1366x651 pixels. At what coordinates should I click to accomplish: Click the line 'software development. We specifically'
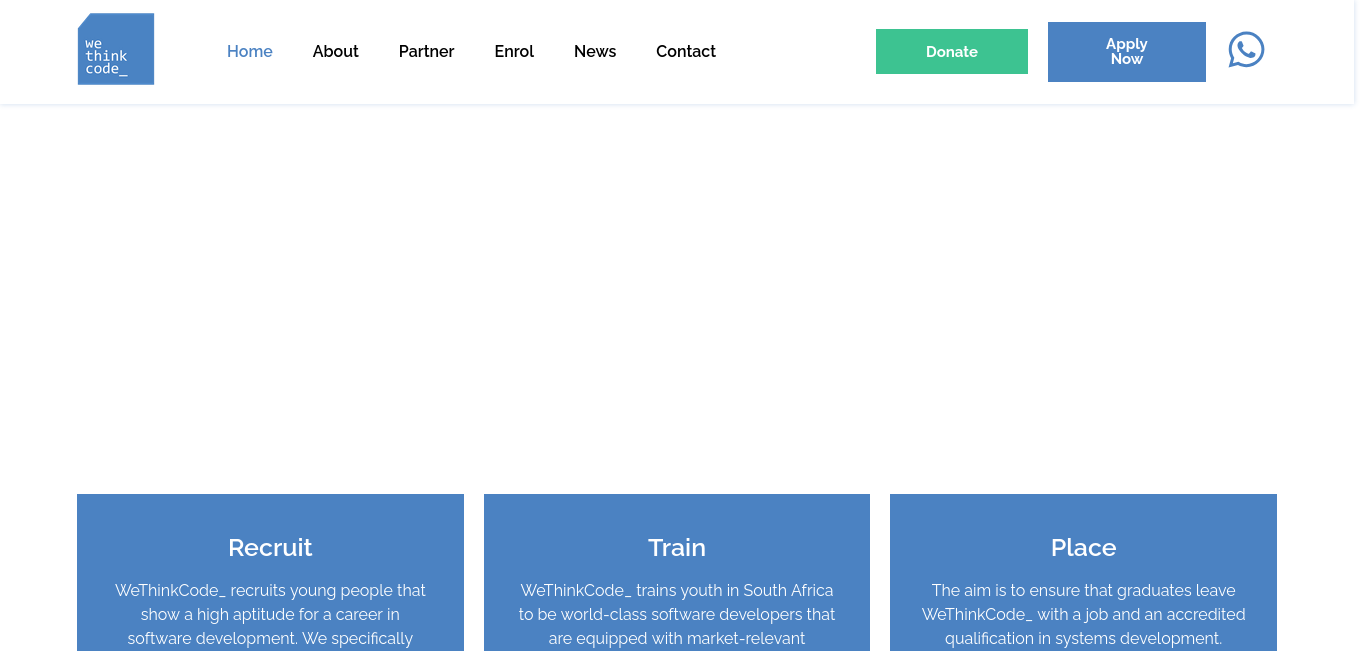(270, 638)
